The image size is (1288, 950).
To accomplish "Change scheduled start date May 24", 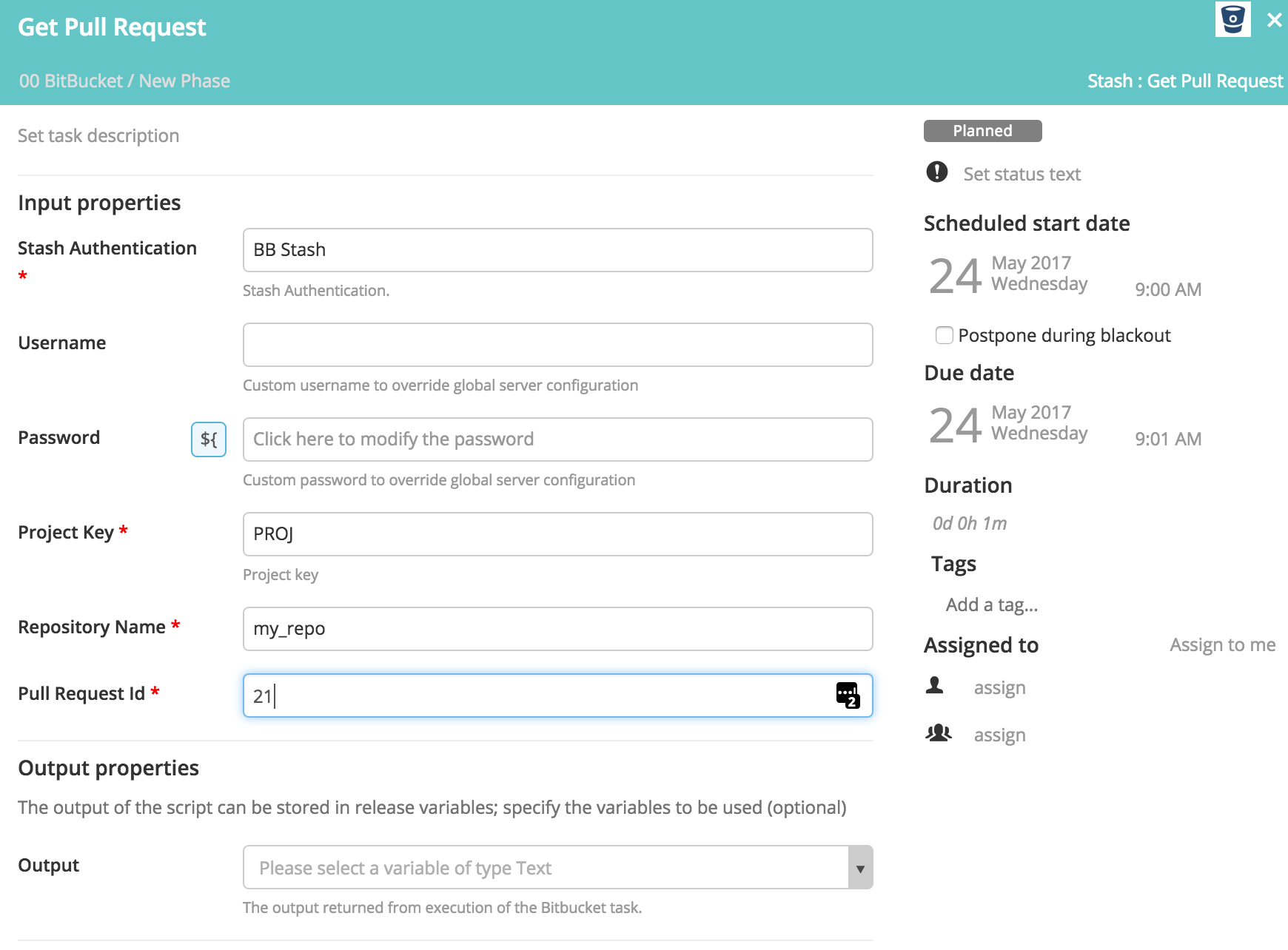I will tap(1008, 274).
